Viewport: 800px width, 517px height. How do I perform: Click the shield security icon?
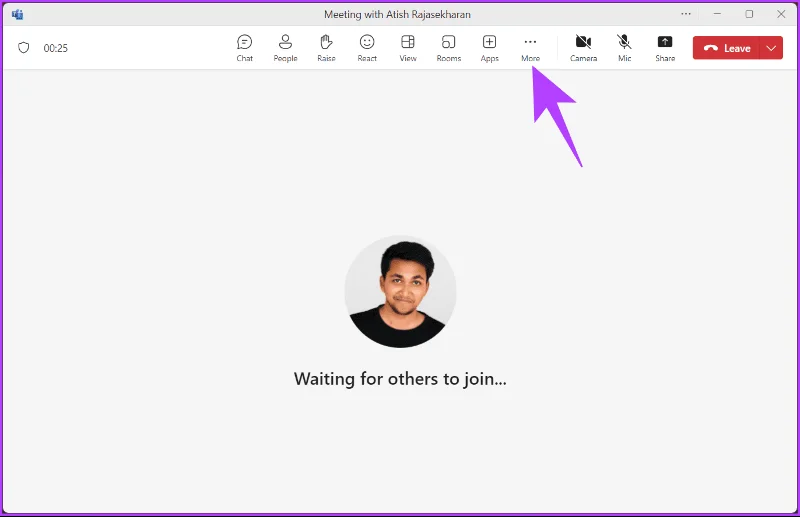coord(23,48)
